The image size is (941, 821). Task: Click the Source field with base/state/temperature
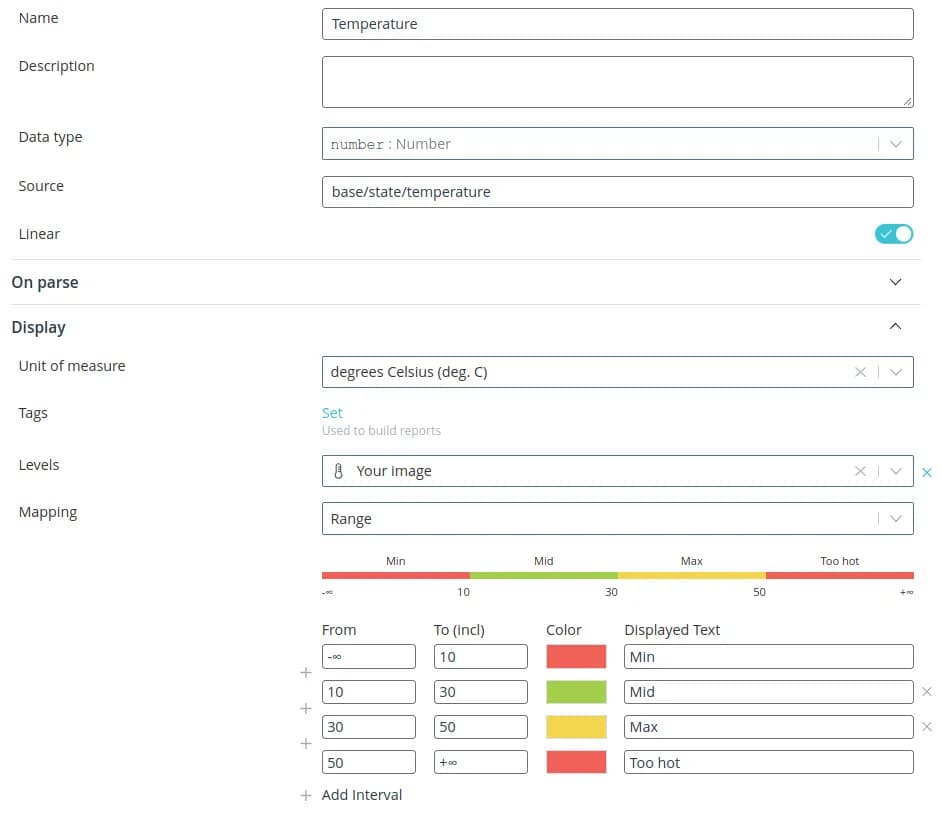pos(617,192)
